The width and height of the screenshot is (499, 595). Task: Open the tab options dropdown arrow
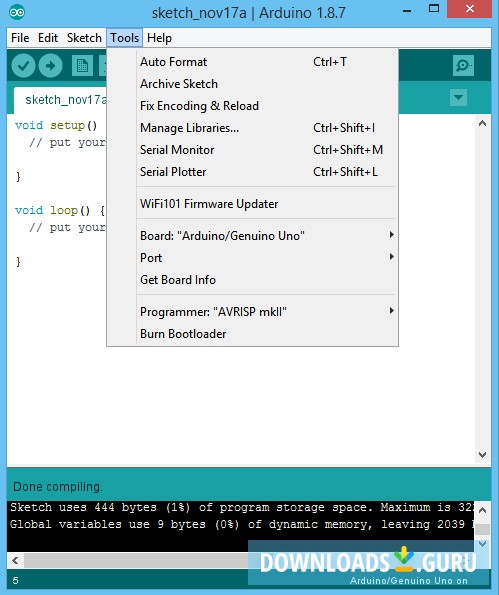[x=458, y=98]
